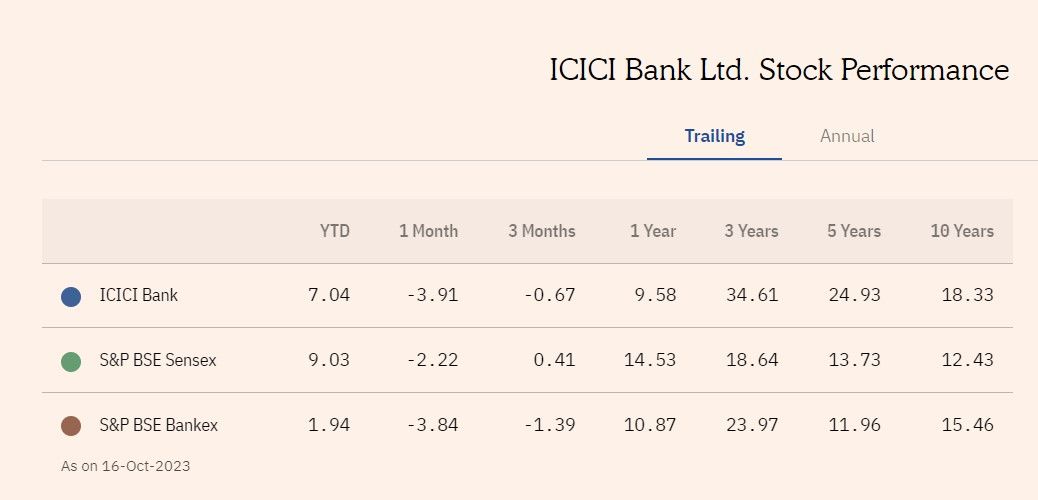Switch to the Trailing tab

[x=714, y=136]
